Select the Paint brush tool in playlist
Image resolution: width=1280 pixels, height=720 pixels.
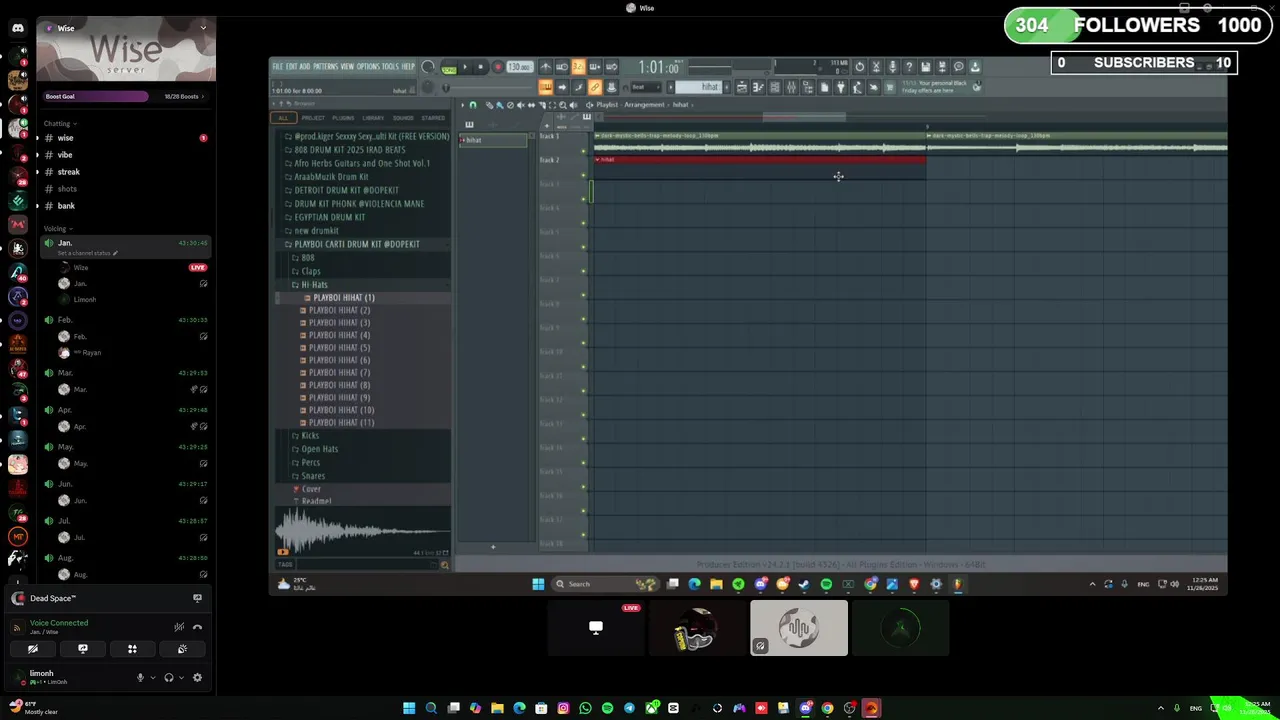click(x=499, y=105)
